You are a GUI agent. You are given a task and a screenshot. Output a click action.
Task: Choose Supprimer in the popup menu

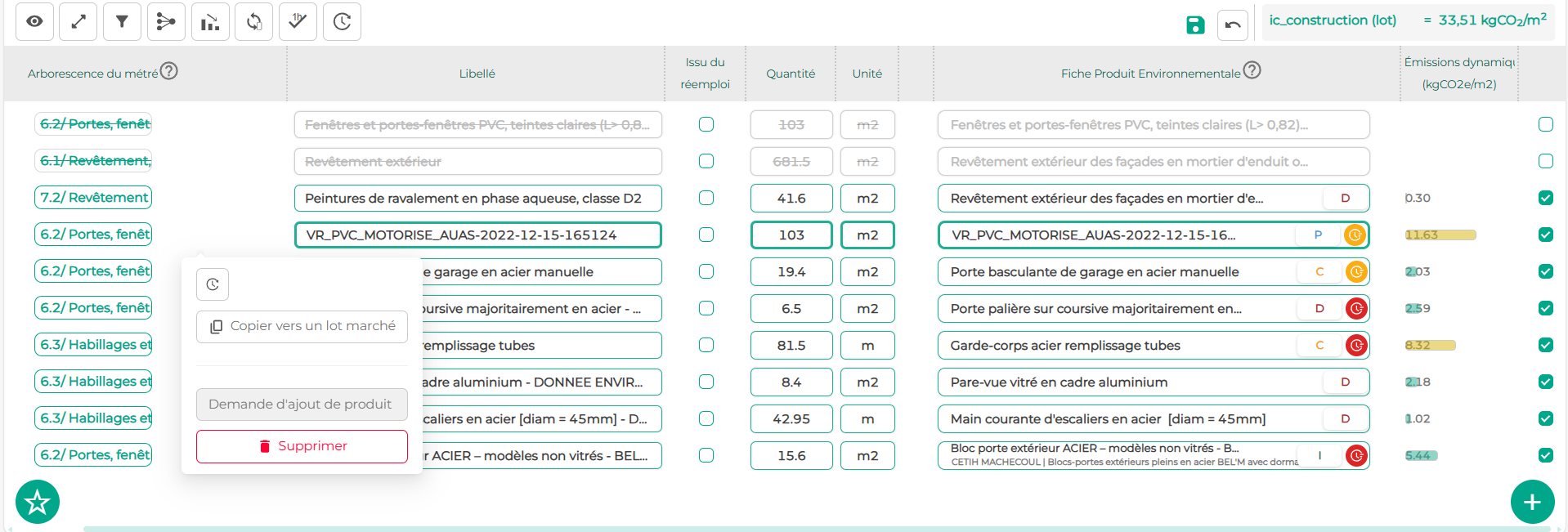click(302, 446)
